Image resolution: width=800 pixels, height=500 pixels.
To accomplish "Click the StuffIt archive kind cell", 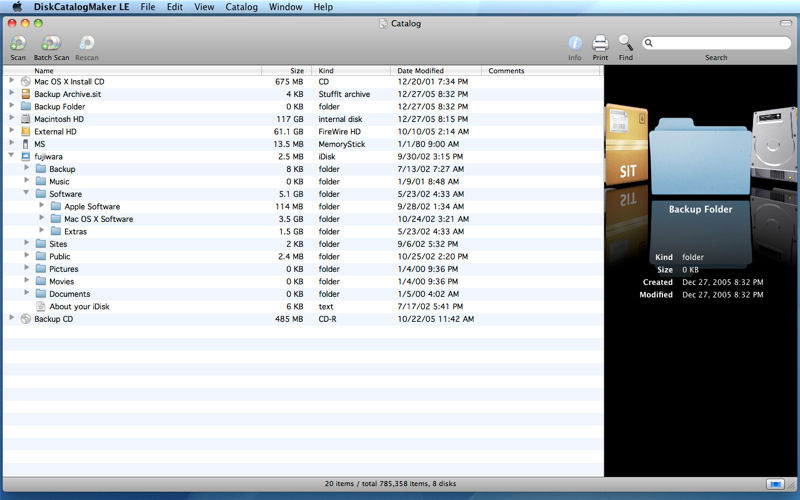I will 344,94.
